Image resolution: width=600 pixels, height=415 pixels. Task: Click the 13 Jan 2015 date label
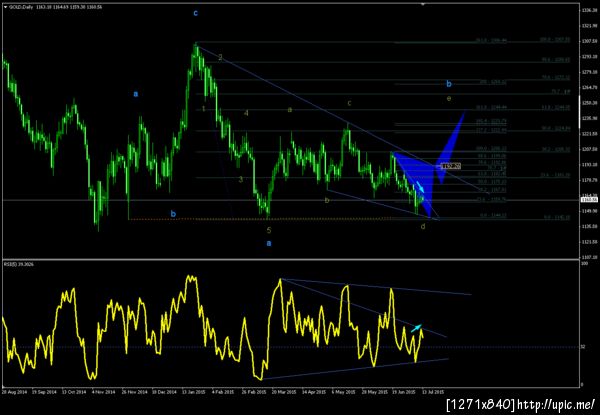click(194, 392)
